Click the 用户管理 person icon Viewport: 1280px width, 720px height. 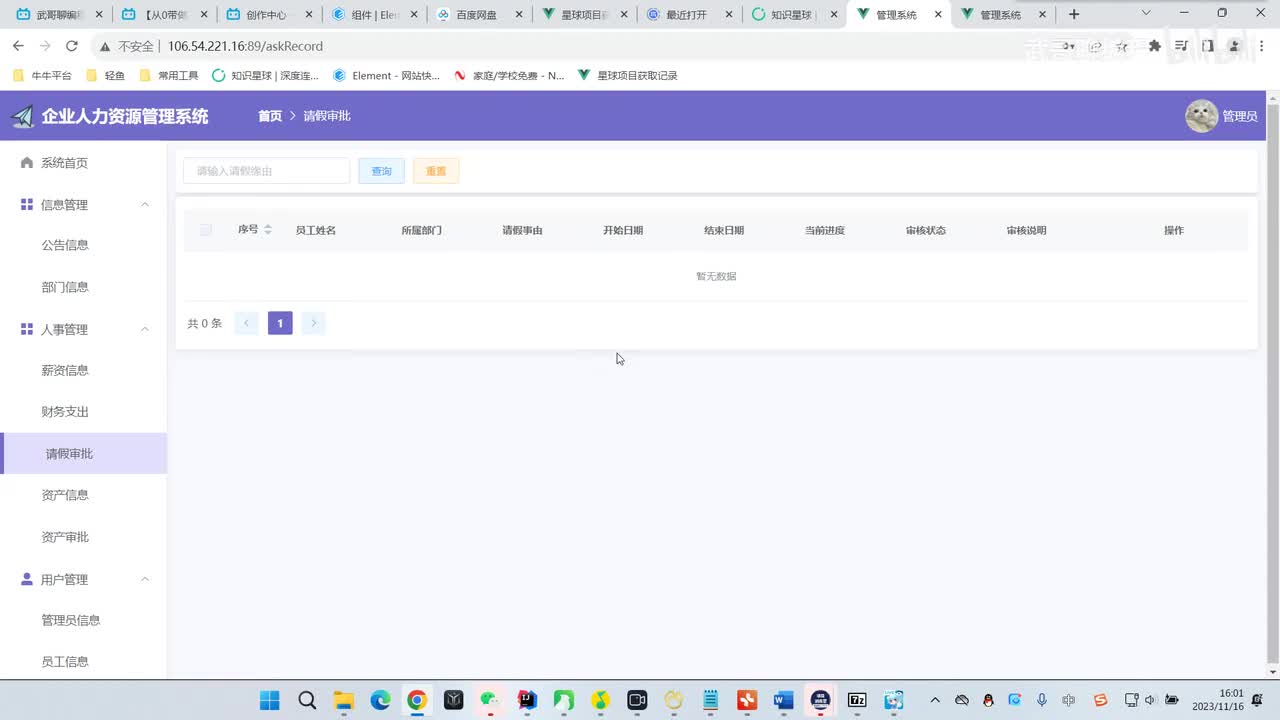(x=27, y=579)
